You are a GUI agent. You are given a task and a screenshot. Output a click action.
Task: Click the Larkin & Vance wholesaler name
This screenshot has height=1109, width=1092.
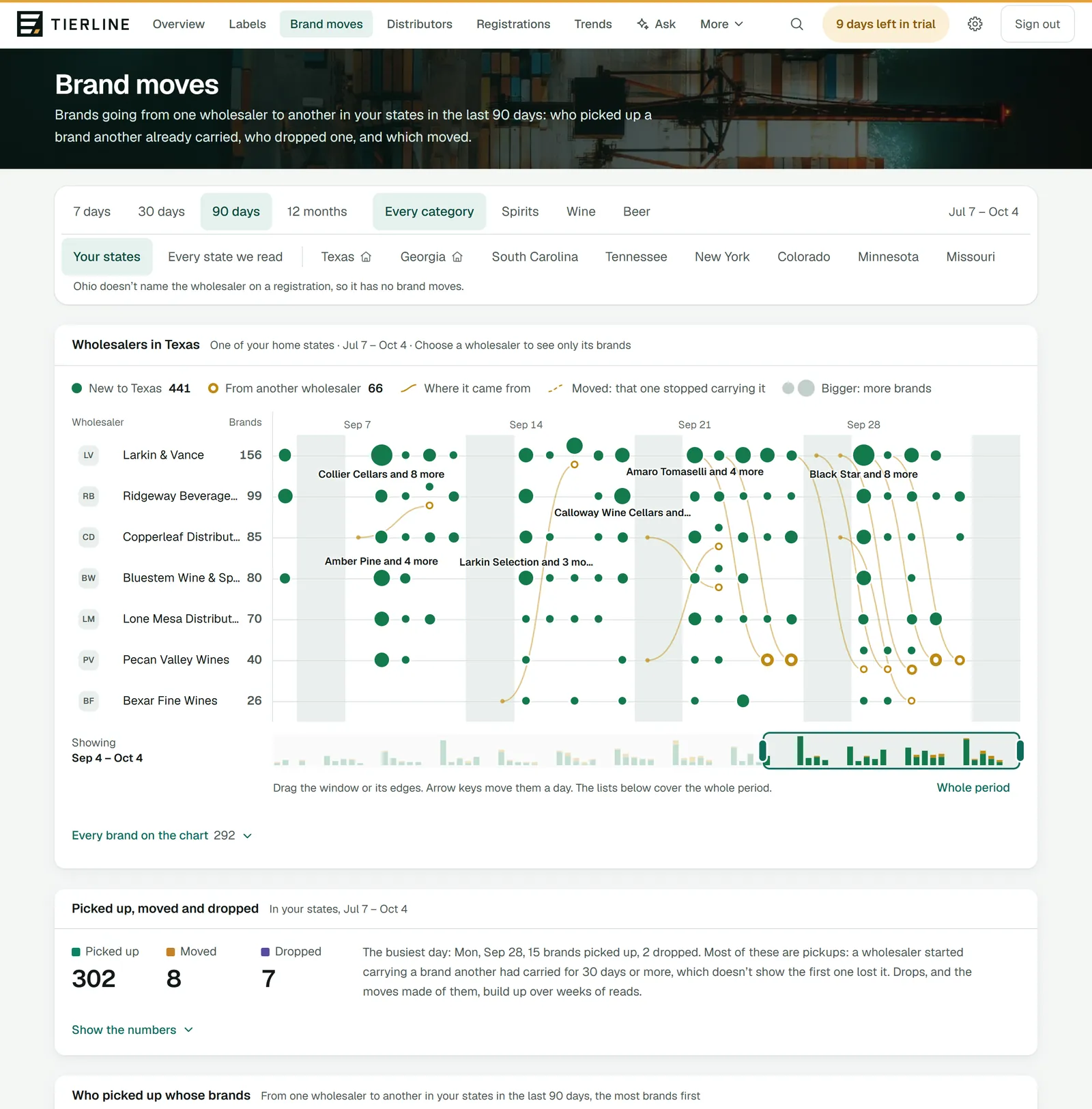(163, 455)
